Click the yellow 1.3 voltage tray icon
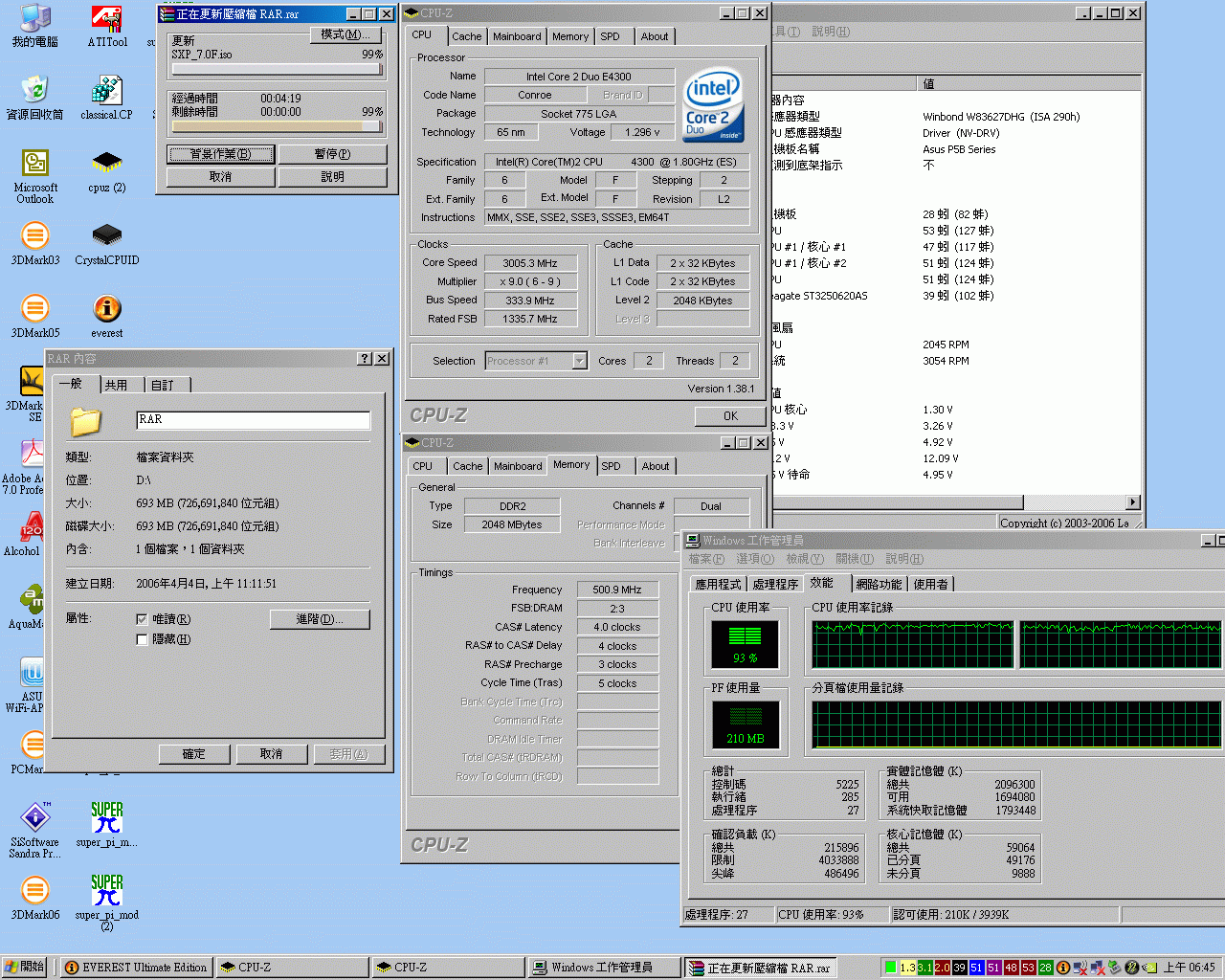Image resolution: width=1225 pixels, height=980 pixels. coord(908,968)
